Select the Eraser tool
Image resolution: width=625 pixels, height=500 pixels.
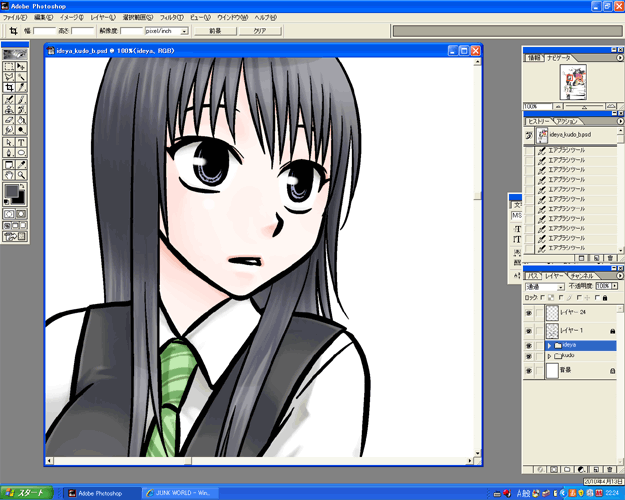9,120
